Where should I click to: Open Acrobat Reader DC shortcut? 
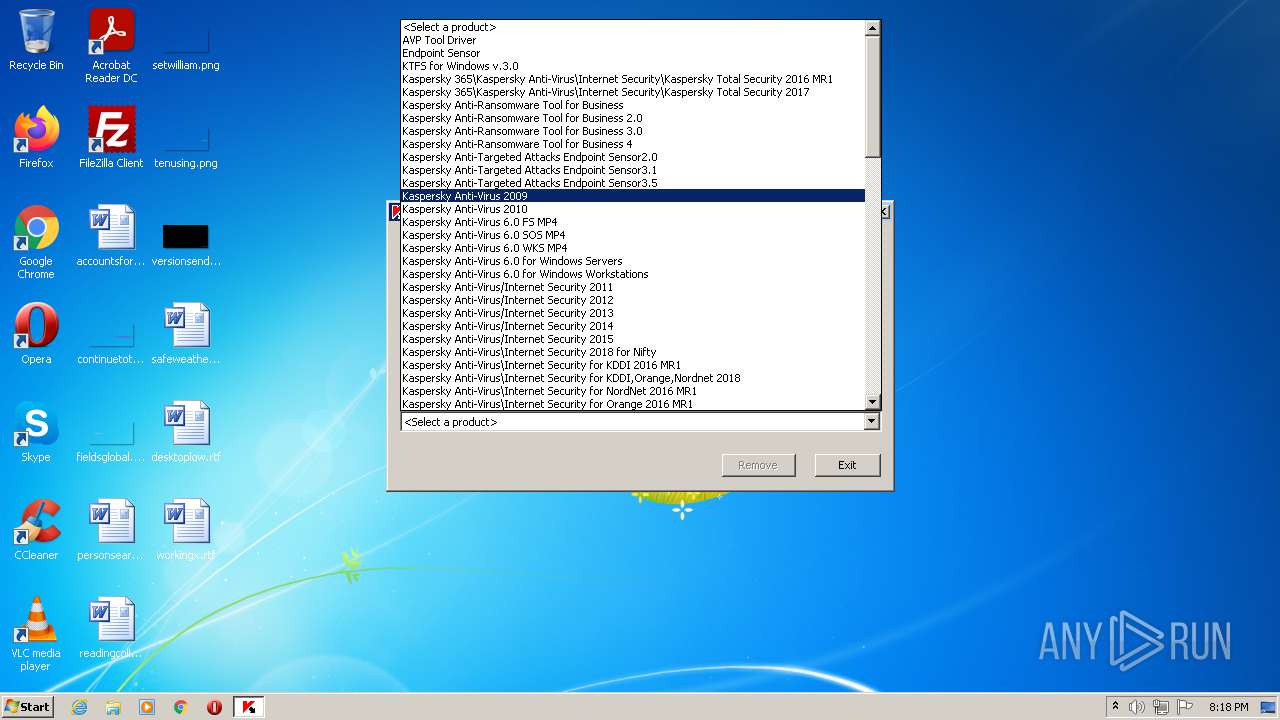click(x=111, y=46)
